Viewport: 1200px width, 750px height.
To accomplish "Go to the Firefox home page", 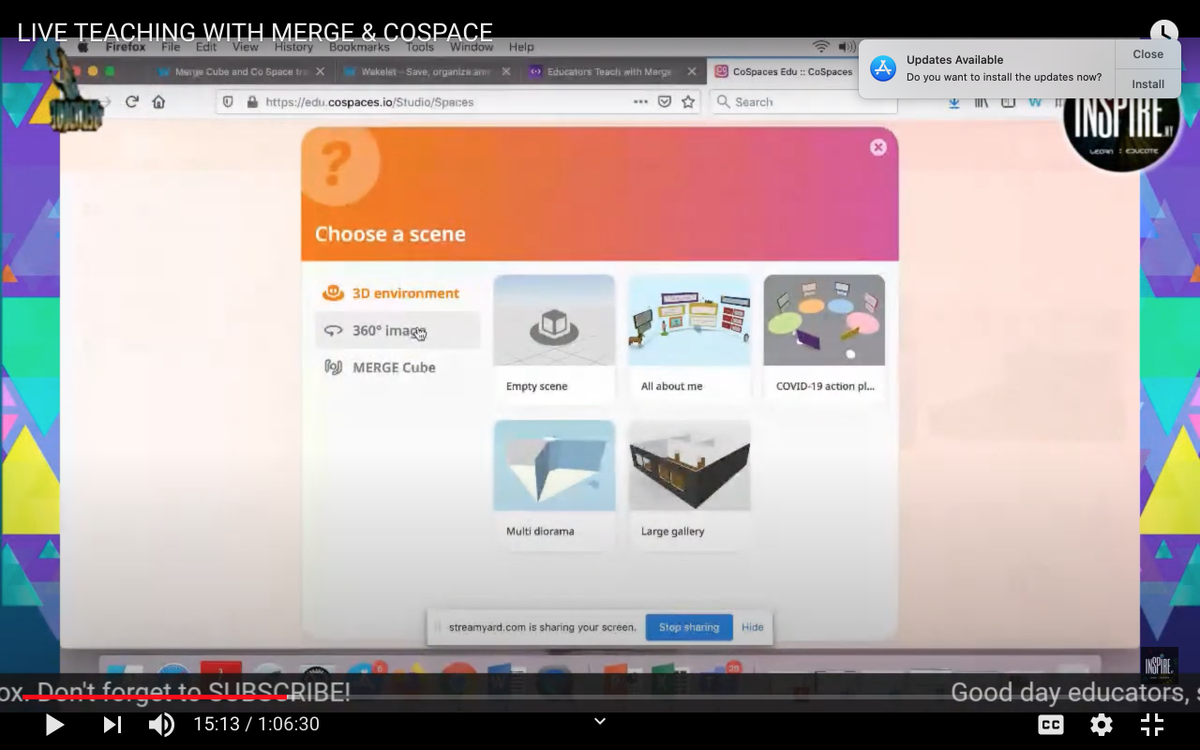I will point(158,101).
